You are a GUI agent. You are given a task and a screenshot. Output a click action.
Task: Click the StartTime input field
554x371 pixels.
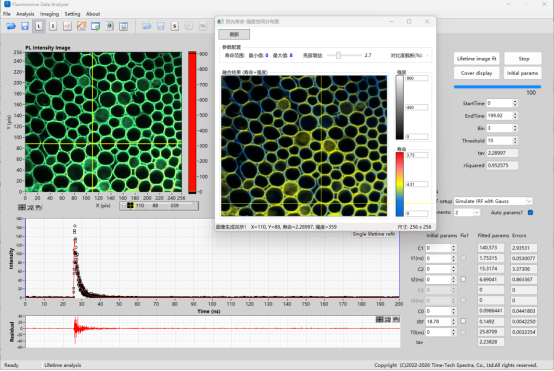click(499, 103)
